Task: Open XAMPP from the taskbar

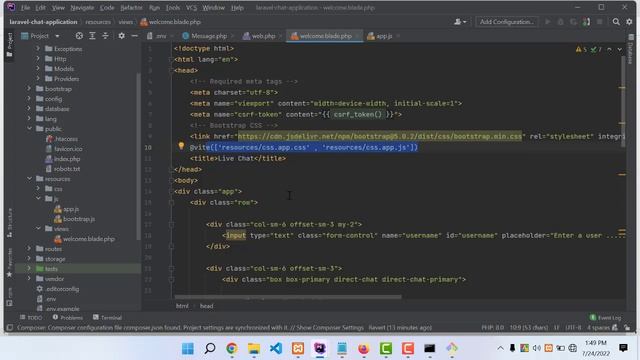Action: click(298, 349)
